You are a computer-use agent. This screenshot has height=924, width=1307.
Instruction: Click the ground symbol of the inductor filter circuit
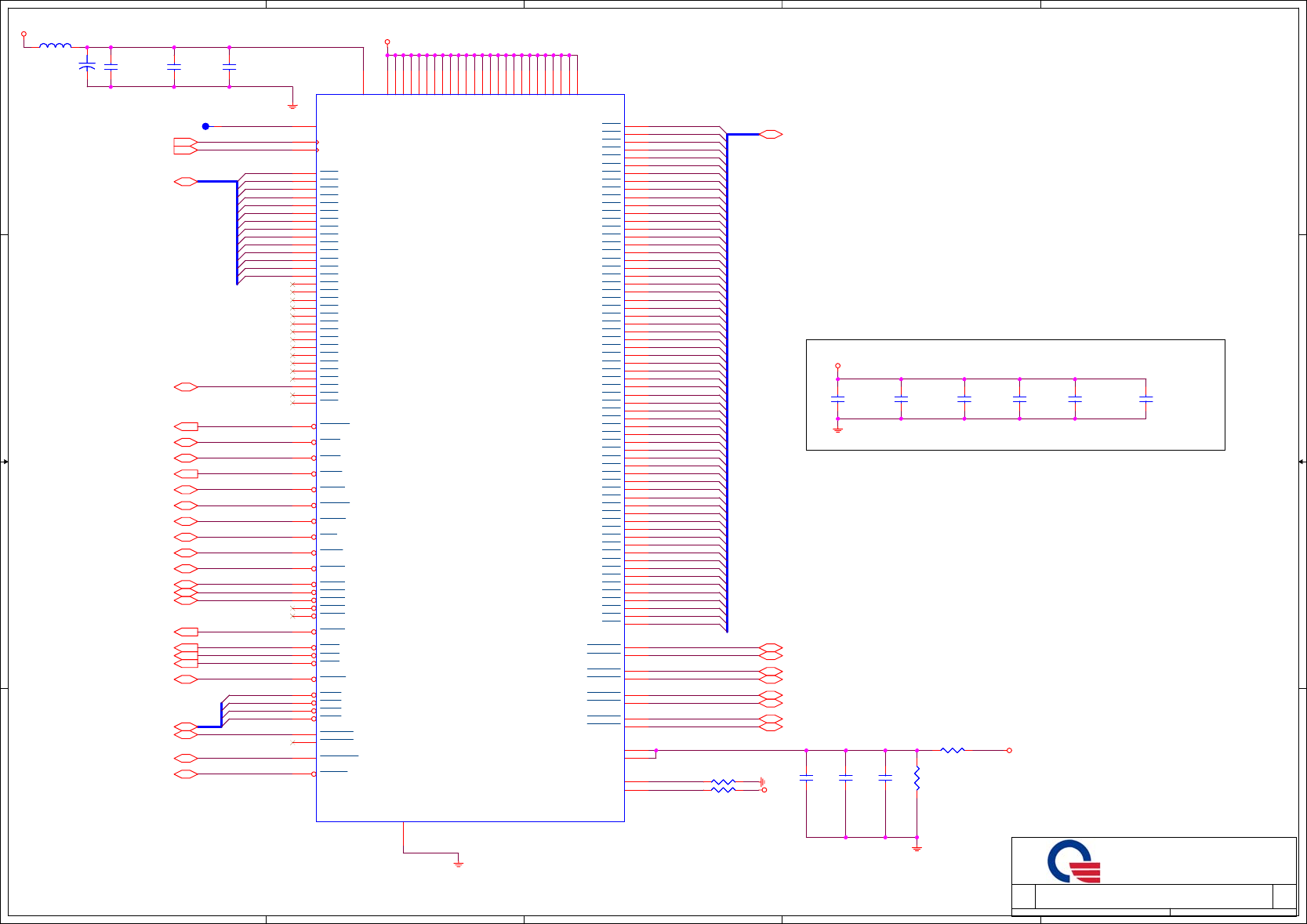tap(292, 105)
